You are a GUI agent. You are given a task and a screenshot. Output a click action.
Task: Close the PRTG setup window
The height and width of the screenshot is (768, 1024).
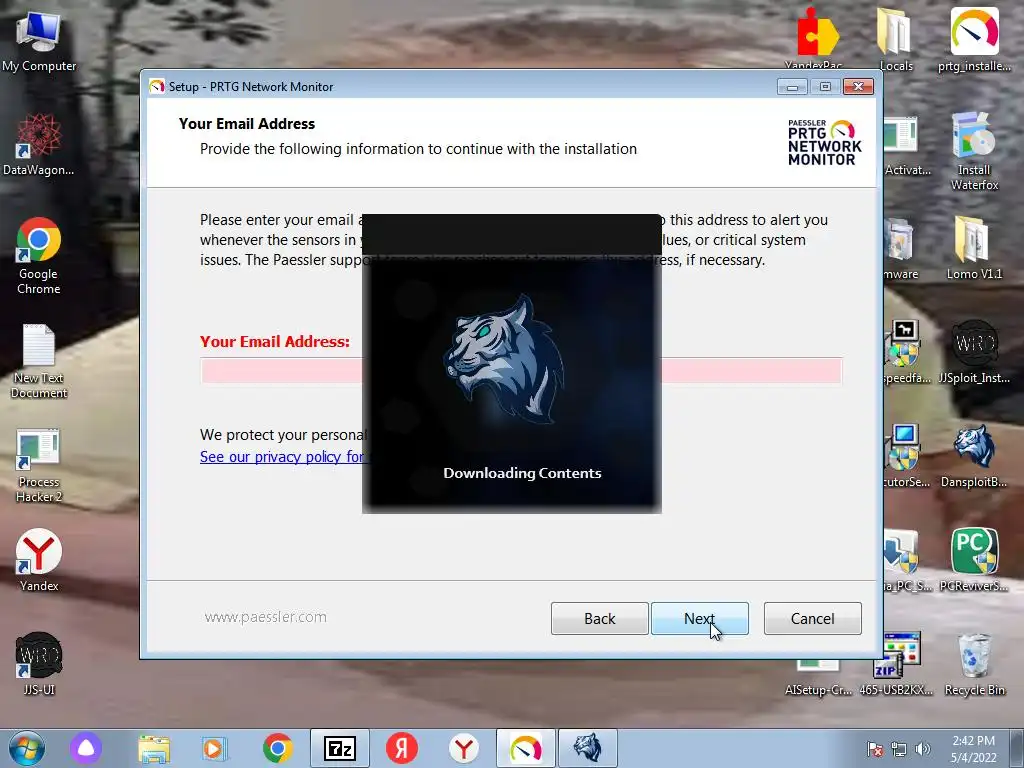858,87
